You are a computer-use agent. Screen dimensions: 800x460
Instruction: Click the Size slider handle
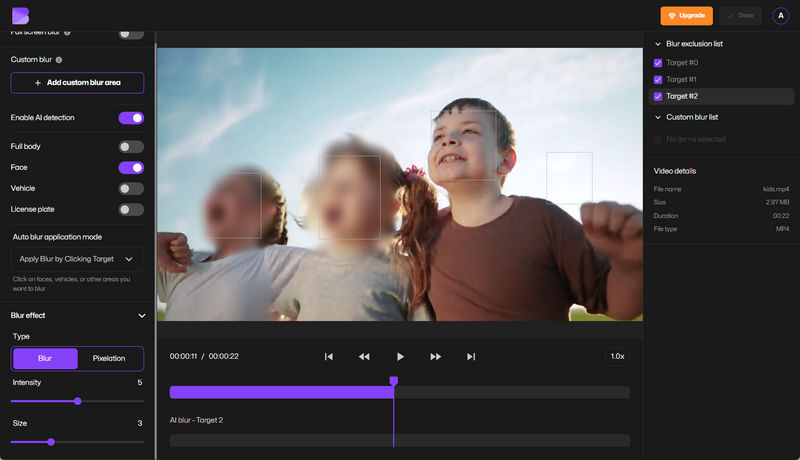[51, 442]
